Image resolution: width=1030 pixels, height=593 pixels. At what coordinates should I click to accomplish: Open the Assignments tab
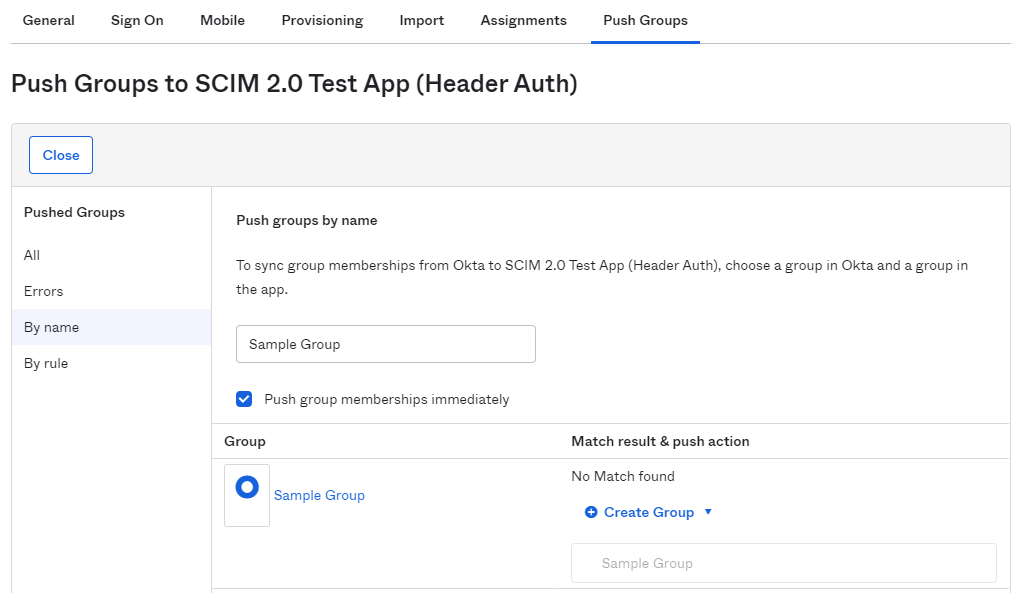[523, 20]
